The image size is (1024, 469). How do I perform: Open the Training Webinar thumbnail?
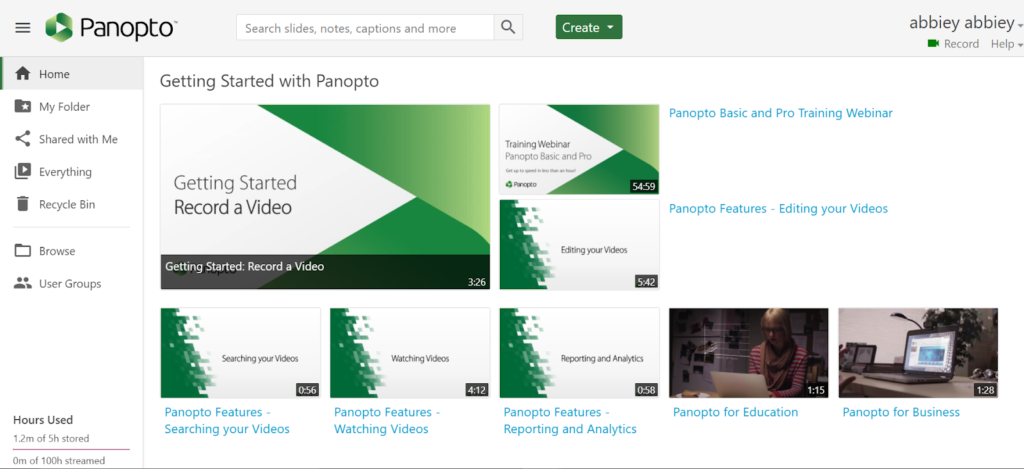579,149
